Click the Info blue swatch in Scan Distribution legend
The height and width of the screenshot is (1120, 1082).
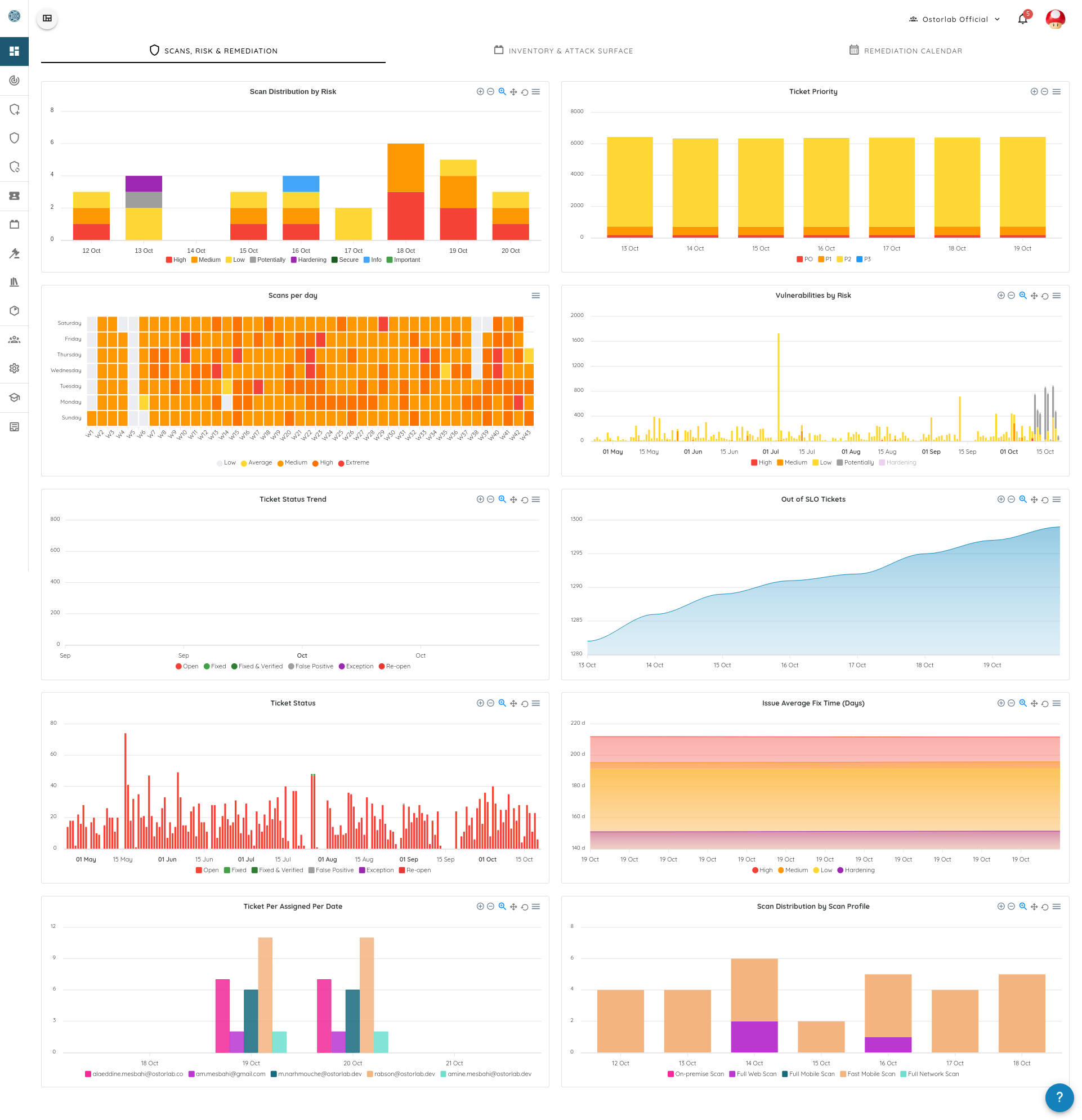[x=366, y=260]
